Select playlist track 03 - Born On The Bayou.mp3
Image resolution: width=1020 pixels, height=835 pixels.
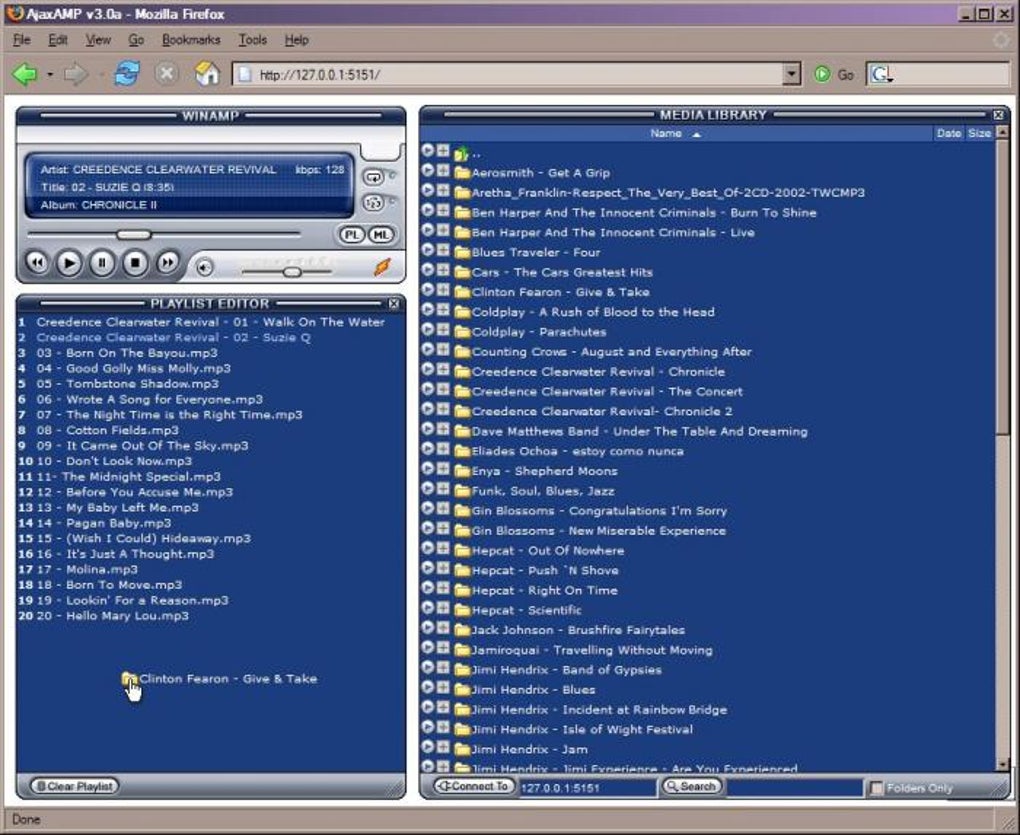(127, 353)
